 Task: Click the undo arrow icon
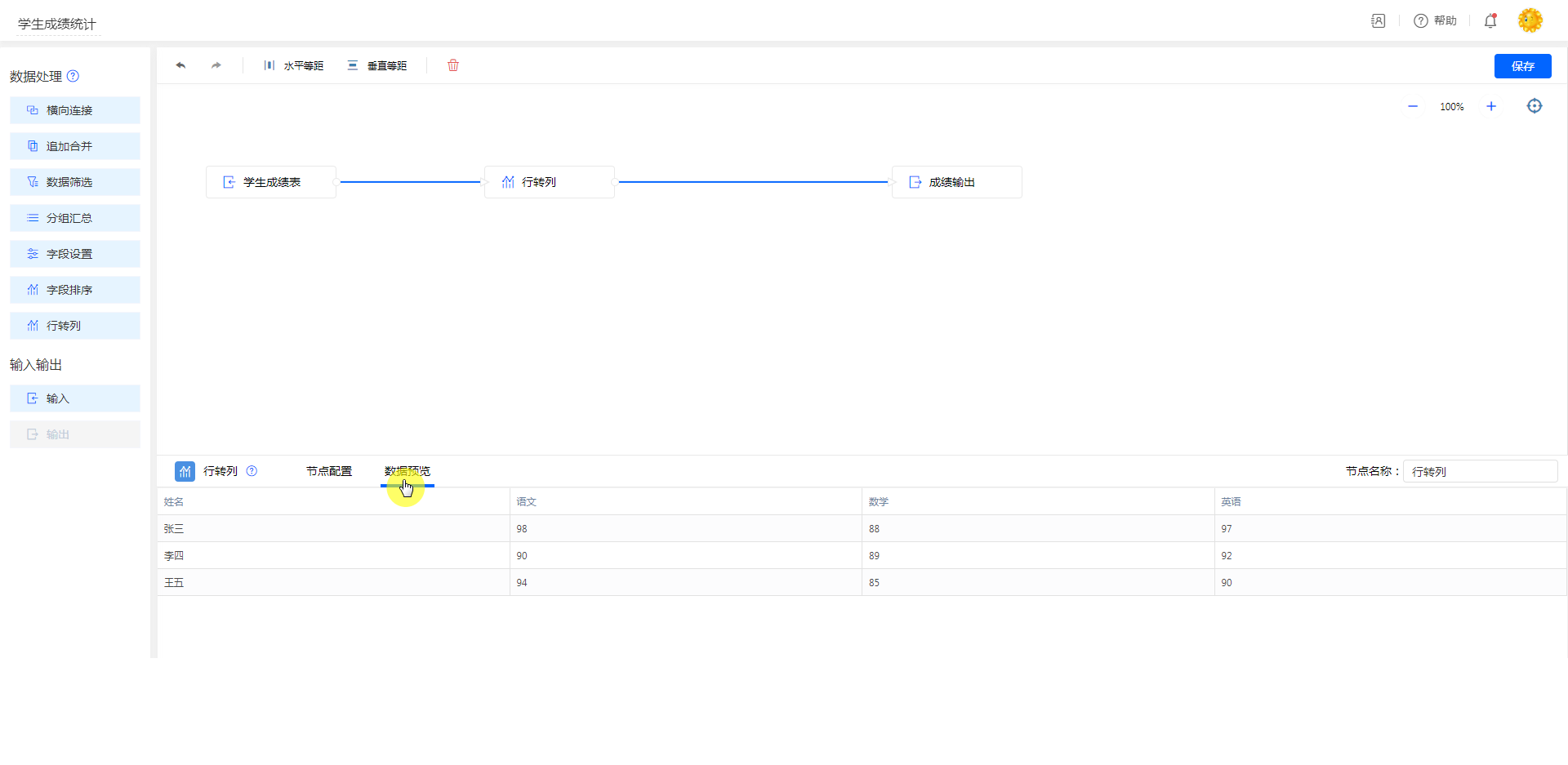[180, 65]
